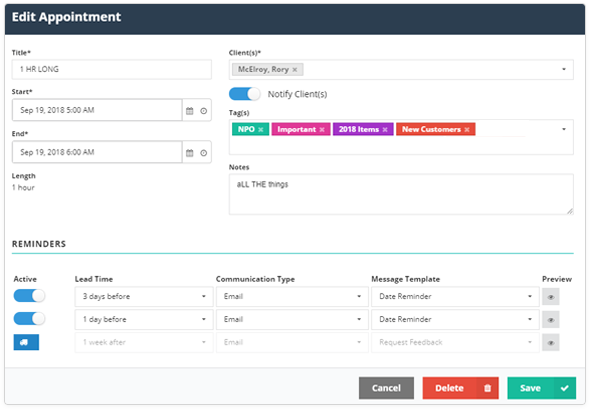Remove the New Customers tag
The image size is (591, 411).
point(467,129)
